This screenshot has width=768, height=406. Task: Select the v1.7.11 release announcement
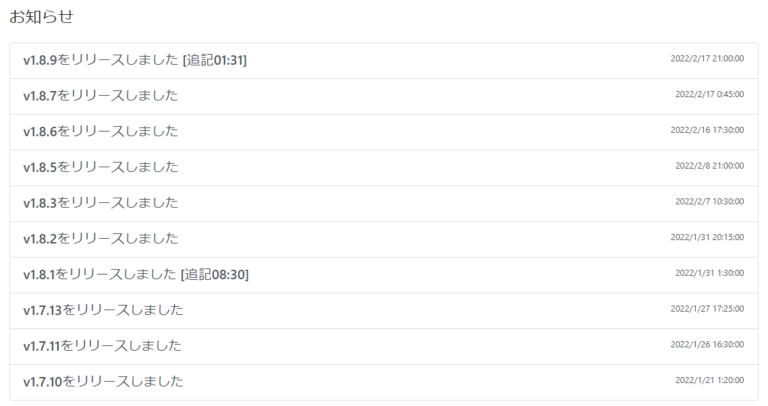[103, 346]
